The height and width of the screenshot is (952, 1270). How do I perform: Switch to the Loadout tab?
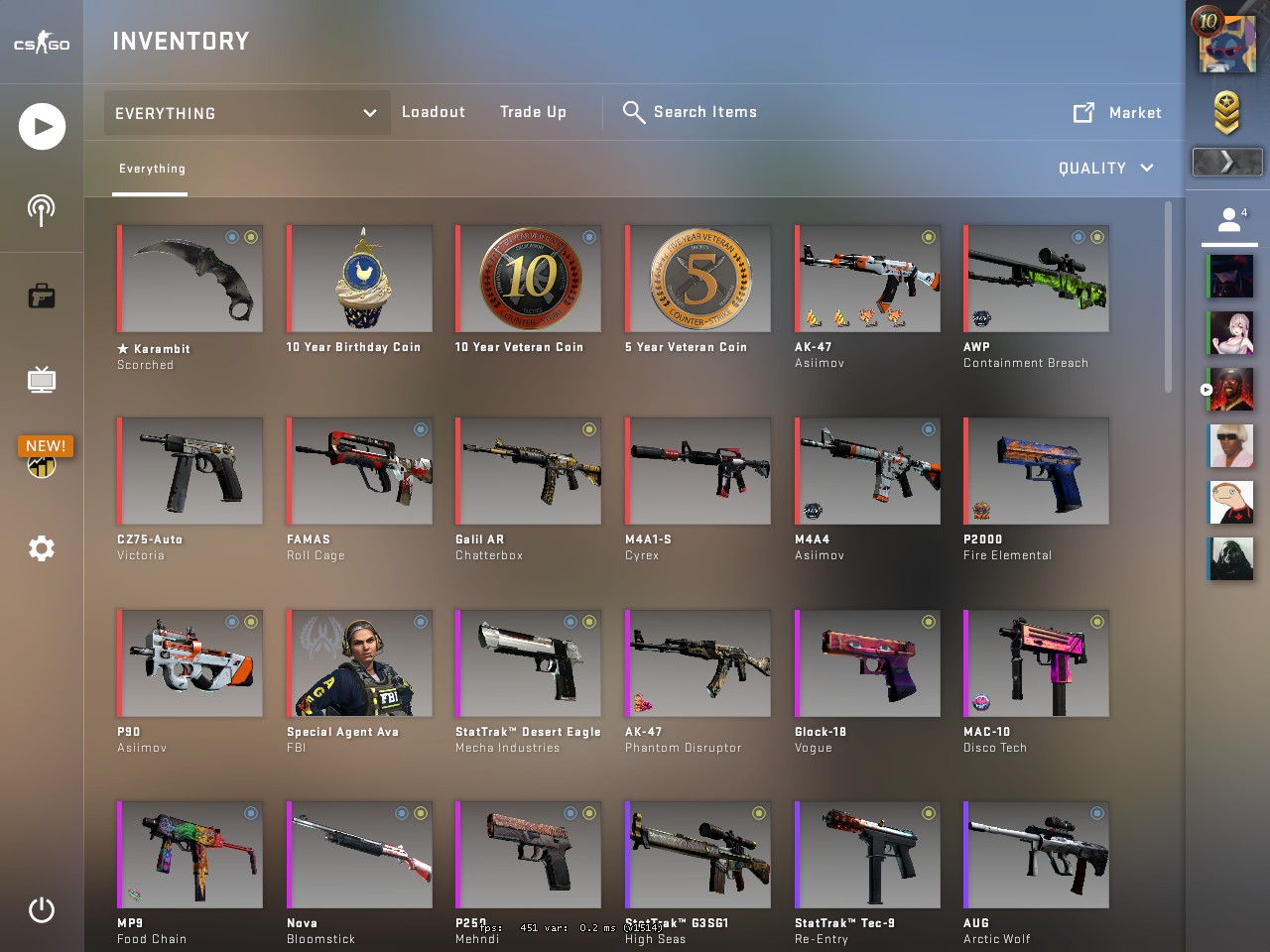pos(434,112)
